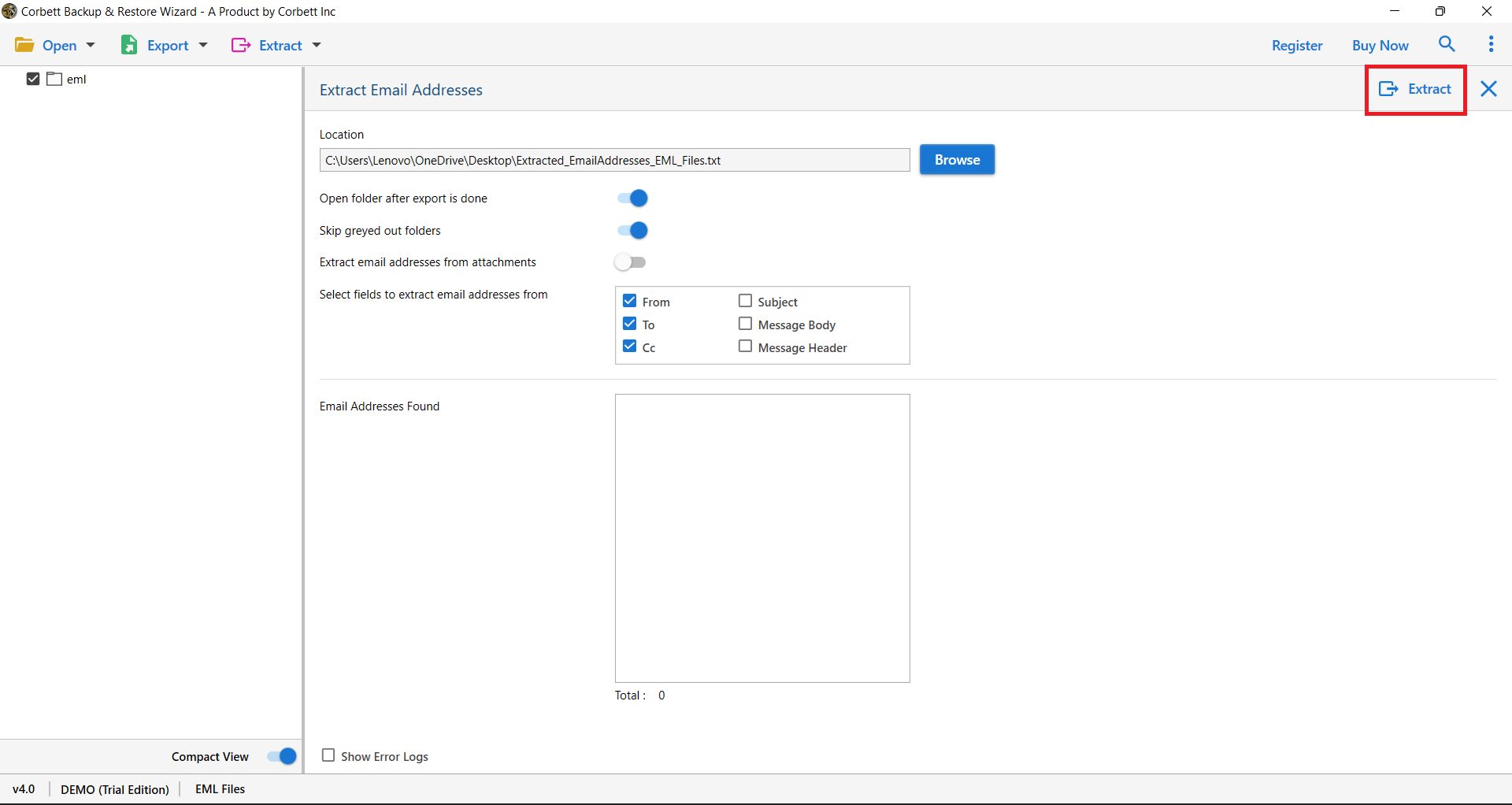Click the EML Files status bar entry
The width and height of the screenshot is (1512, 805).
click(x=220, y=788)
